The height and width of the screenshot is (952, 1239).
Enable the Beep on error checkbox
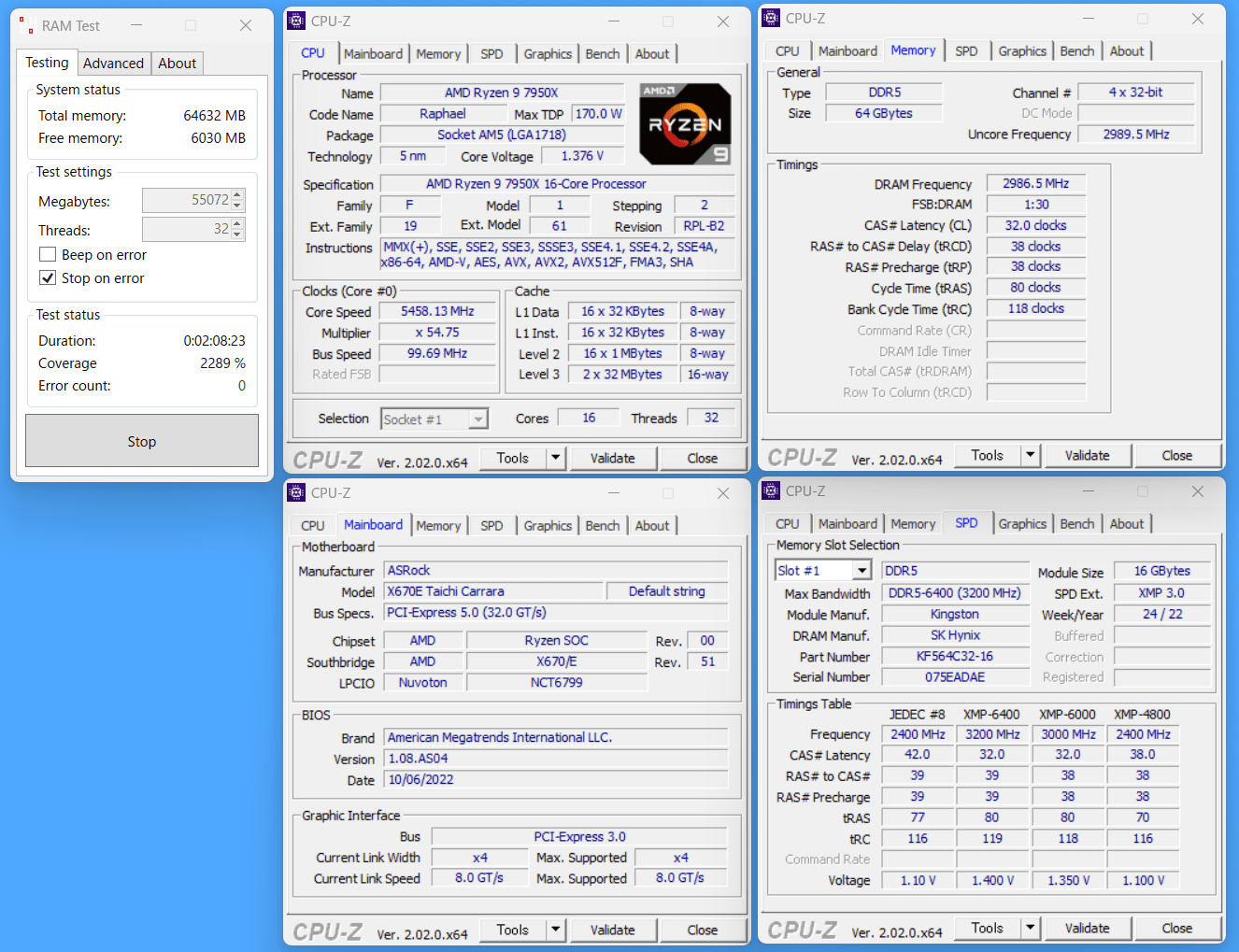pos(48,255)
